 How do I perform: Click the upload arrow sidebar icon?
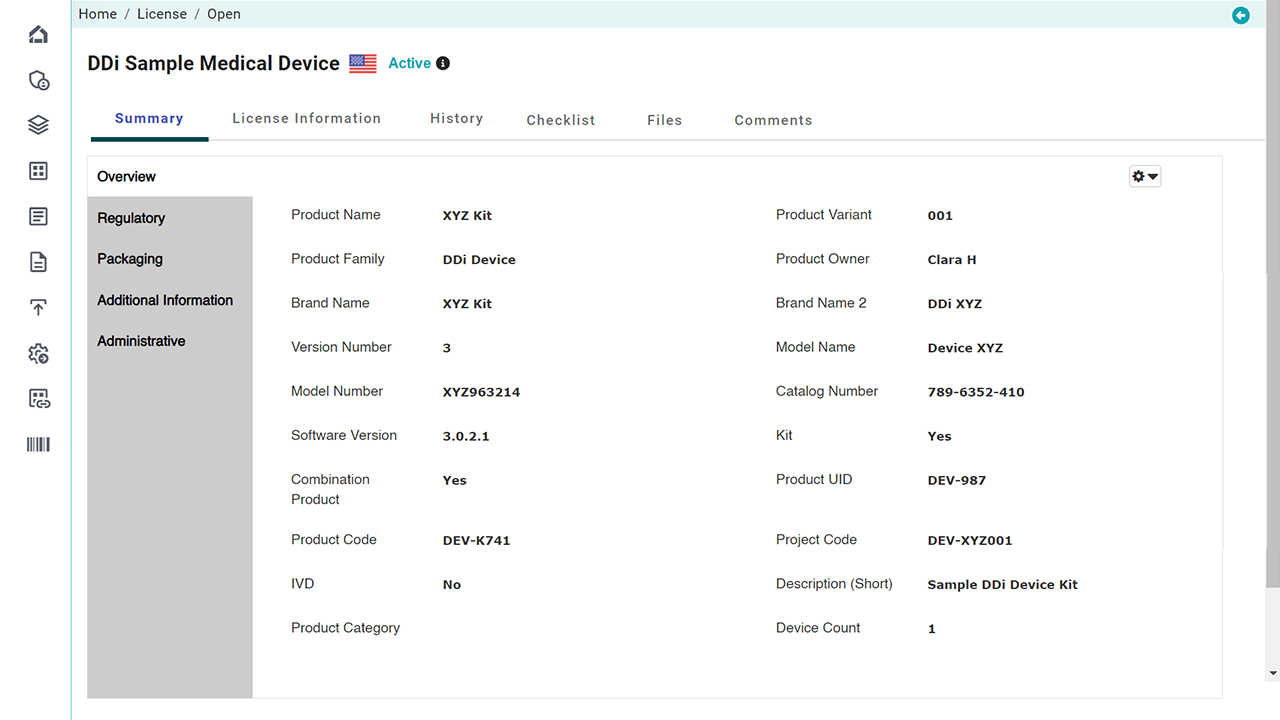click(x=38, y=307)
